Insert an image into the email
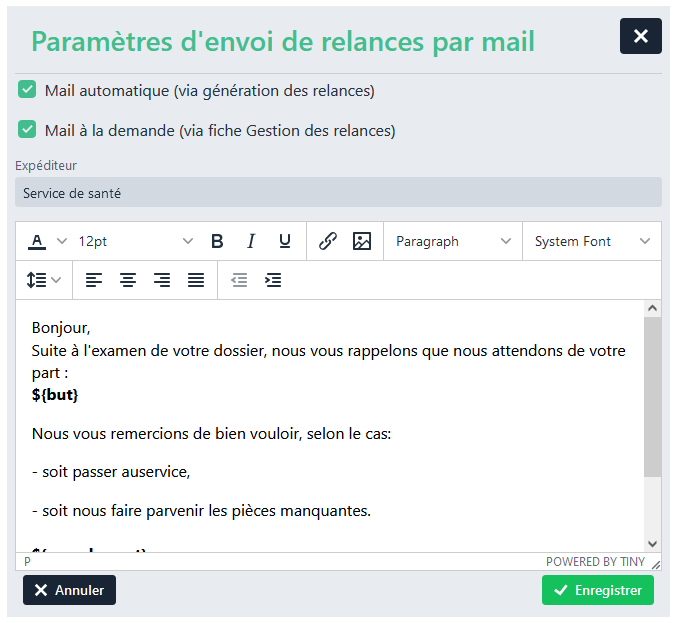 click(362, 241)
